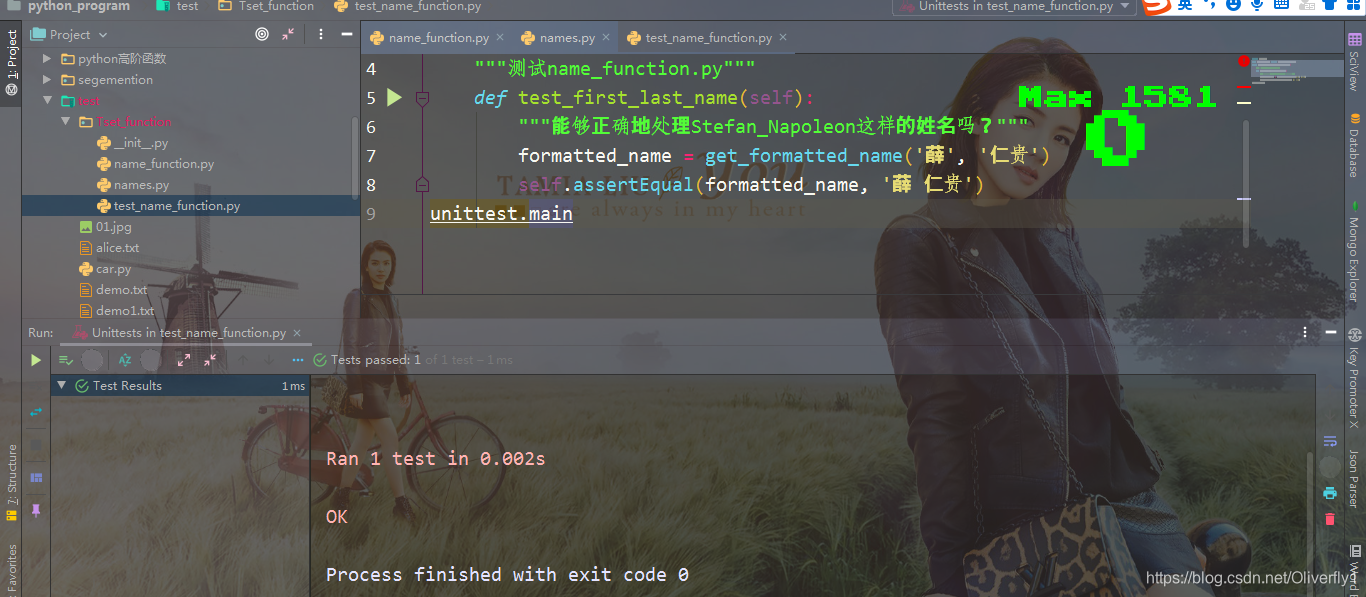Click the editor vertical scrollbar
This screenshot has width=1366, height=597.
(x=1245, y=183)
